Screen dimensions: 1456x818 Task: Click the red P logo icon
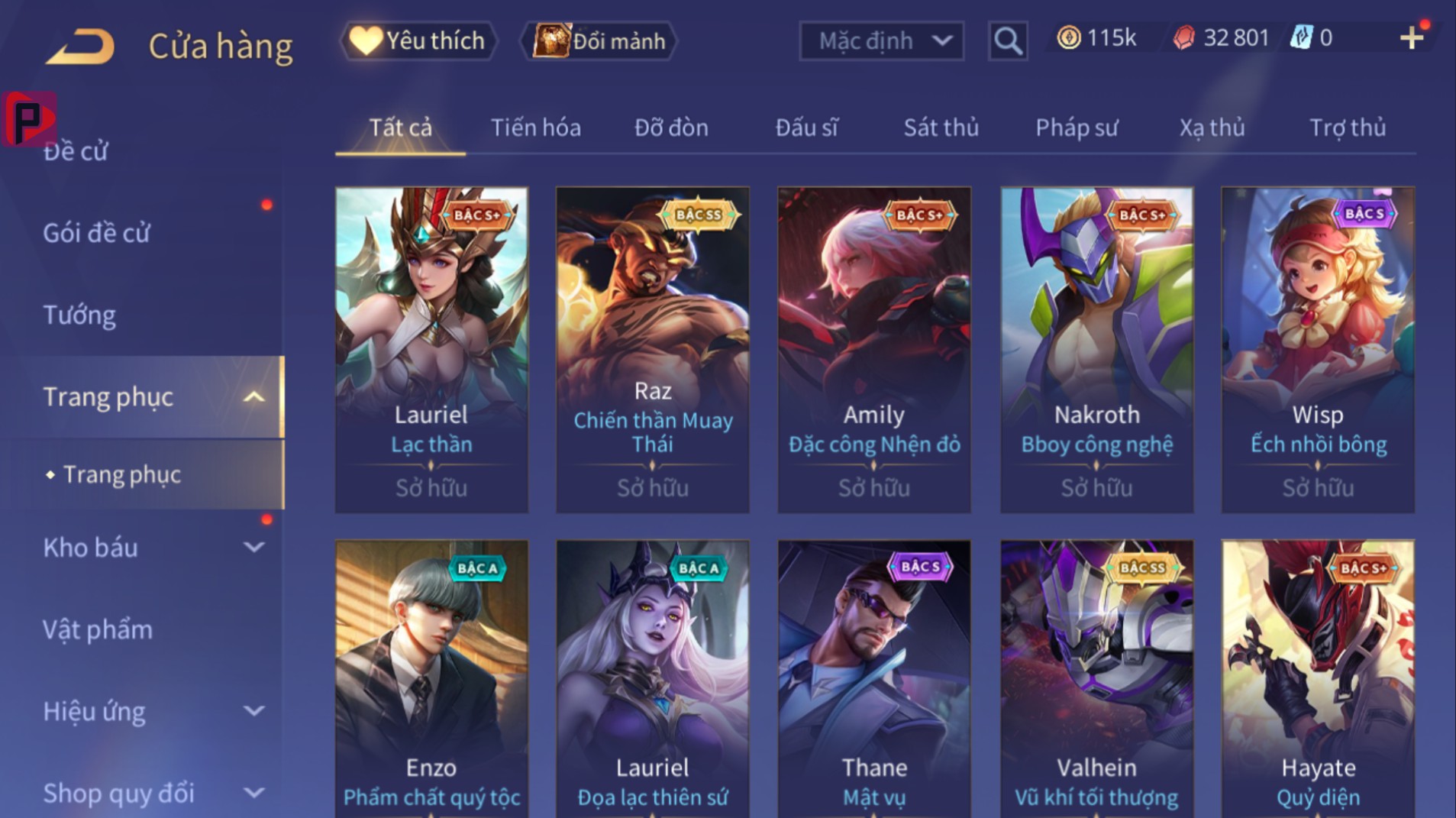point(30,118)
